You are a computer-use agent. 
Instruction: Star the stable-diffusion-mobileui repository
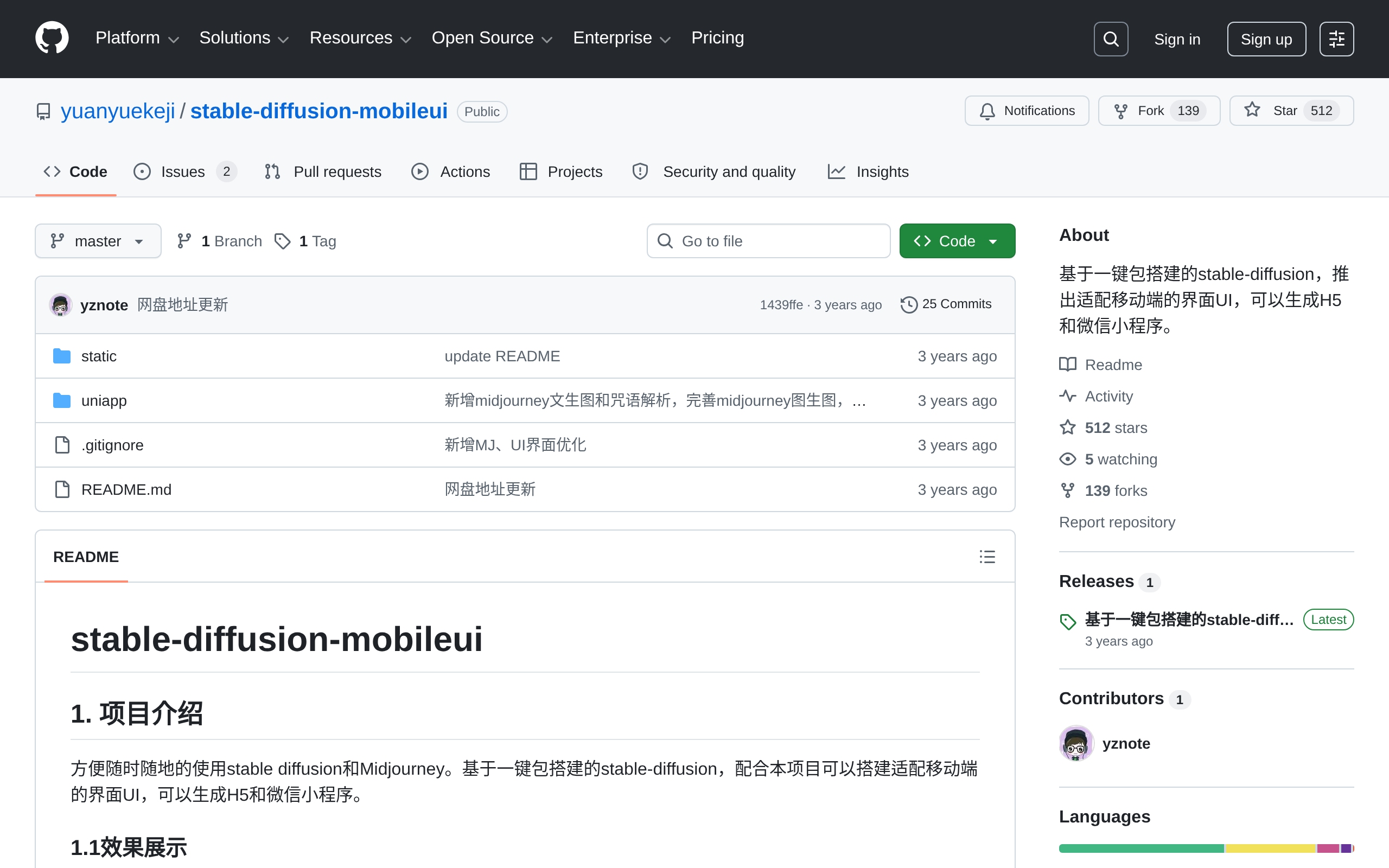(1291, 111)
